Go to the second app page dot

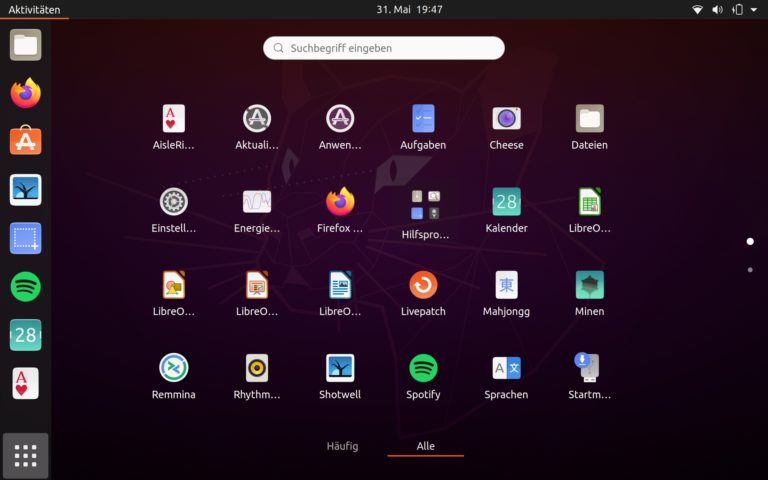[750, 270]
